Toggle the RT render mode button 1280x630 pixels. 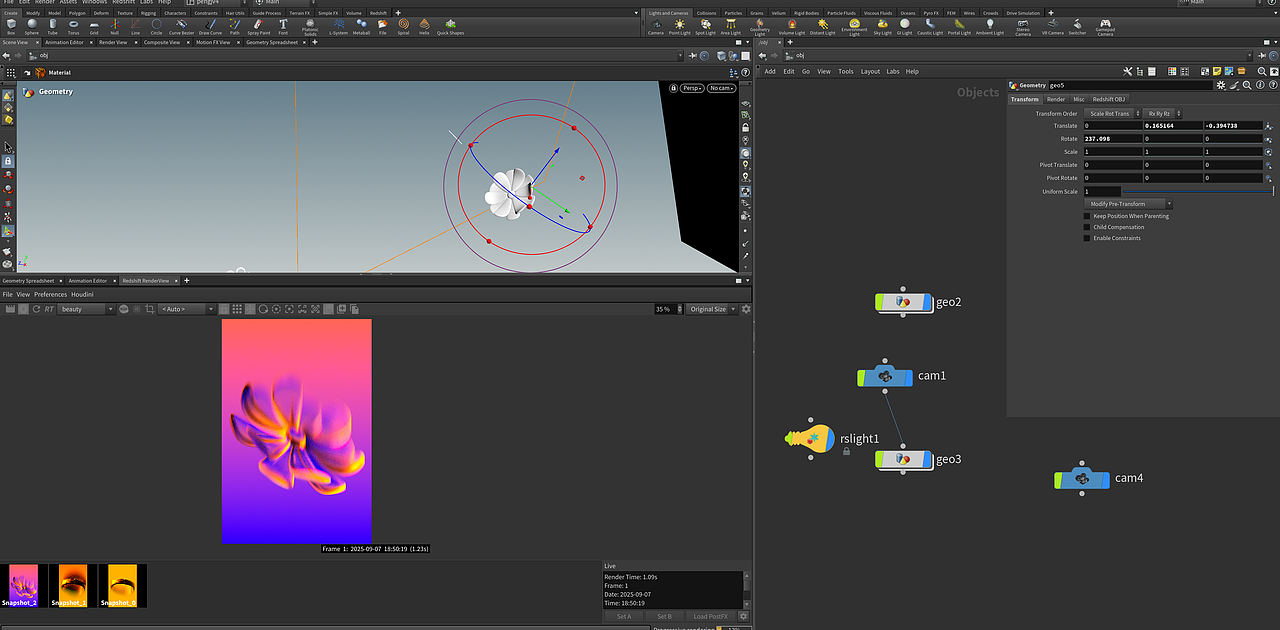49,309
